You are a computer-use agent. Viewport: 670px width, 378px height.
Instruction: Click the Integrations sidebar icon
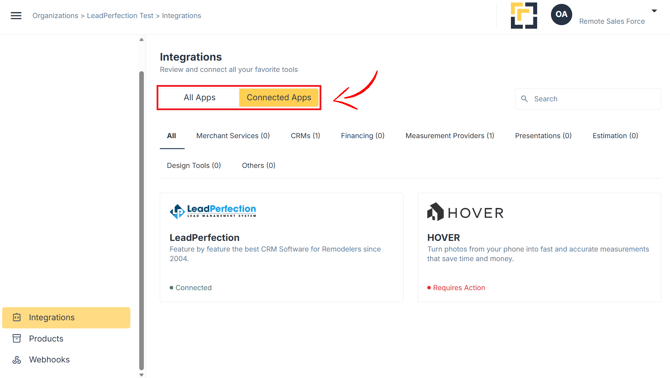[17, 317]
